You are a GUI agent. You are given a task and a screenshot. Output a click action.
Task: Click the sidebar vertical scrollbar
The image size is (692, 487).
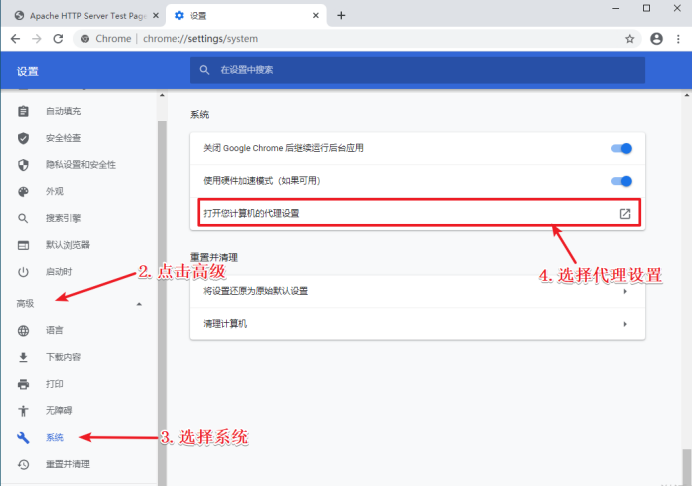[x=162, y=304]
